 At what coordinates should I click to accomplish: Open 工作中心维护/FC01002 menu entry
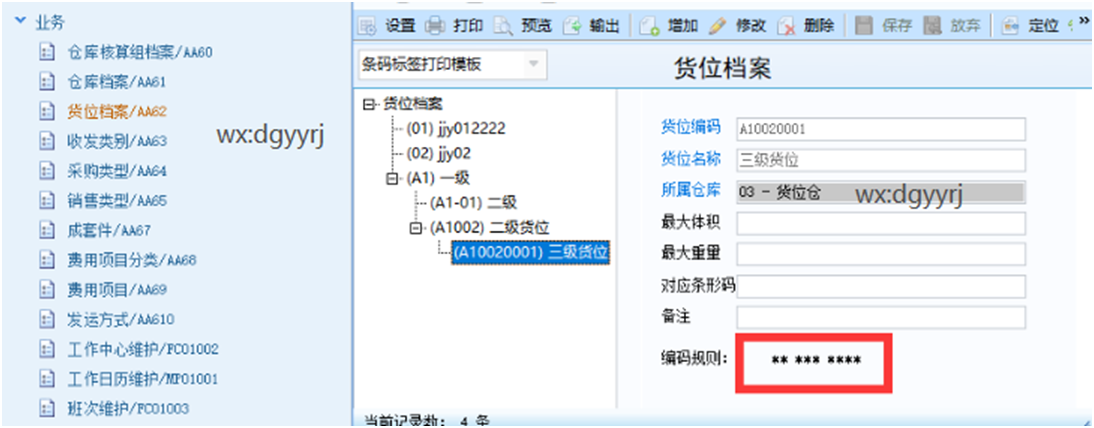click(x=143, y=349)
